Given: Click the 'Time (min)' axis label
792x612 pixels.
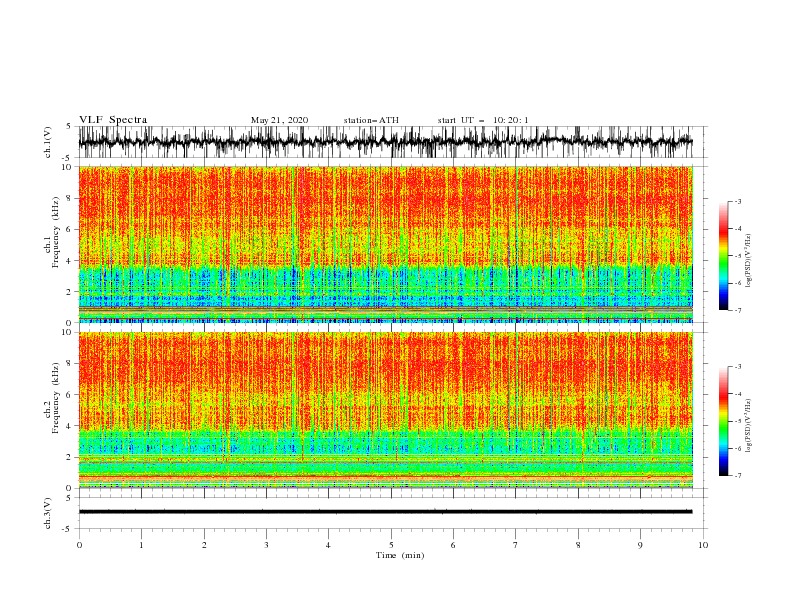Looking at the screenshot, I should pyautogui.click(x=400, y=555).
